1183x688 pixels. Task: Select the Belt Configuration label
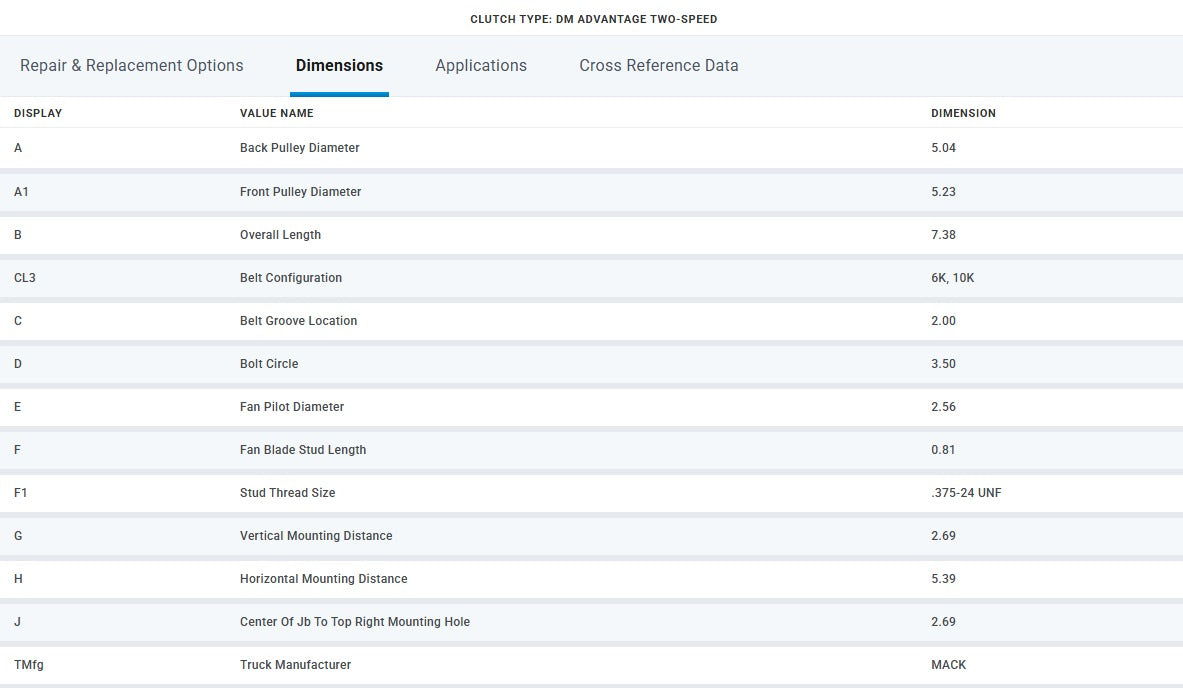(x=290, y=278)
